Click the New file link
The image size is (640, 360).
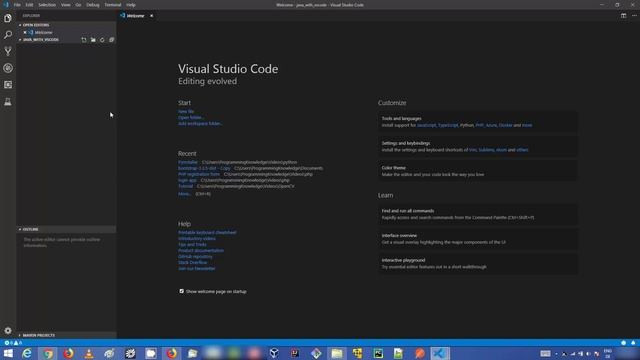point(186,111)
